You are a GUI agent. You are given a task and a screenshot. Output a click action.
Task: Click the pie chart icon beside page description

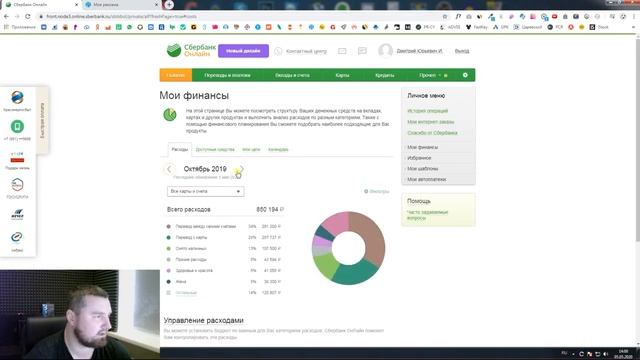click(170, 115)
